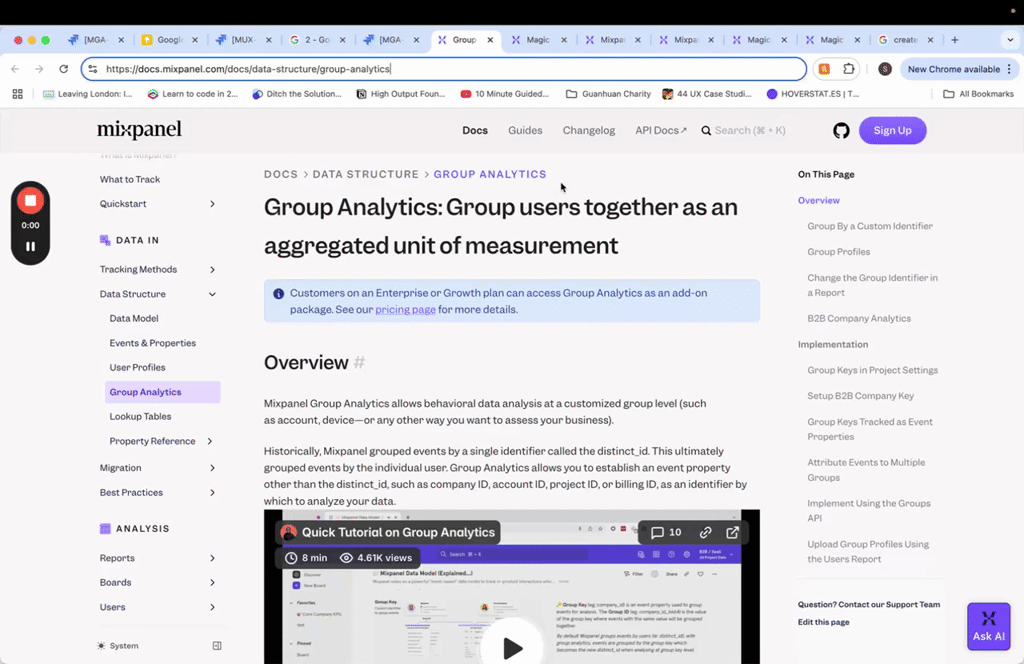This screenshot has width=1024, height=664.
Task: Expand the Property Reference item
Action: click(x=210, y=441)
